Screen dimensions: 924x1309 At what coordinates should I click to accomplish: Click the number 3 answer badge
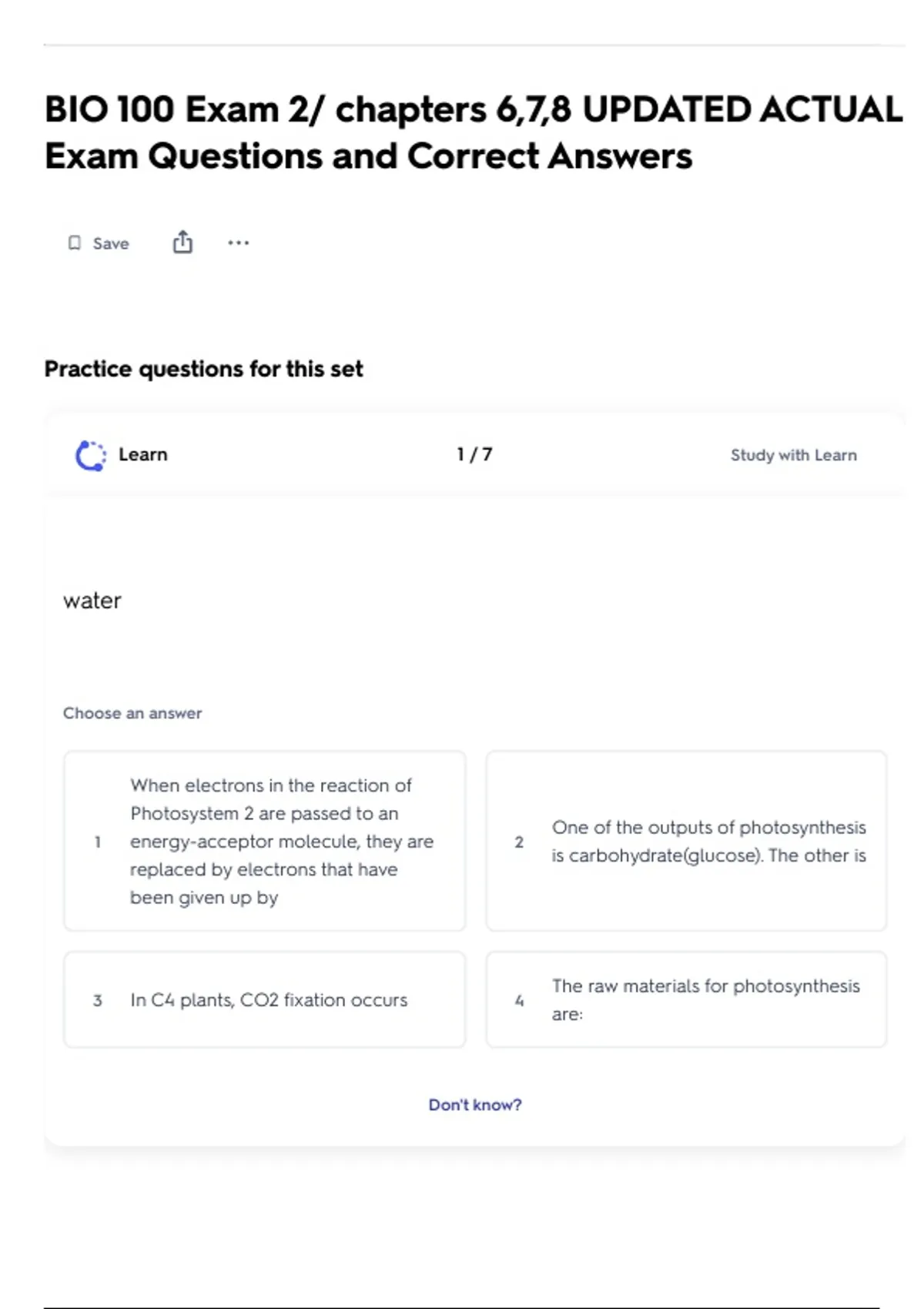coord(98,1000)
